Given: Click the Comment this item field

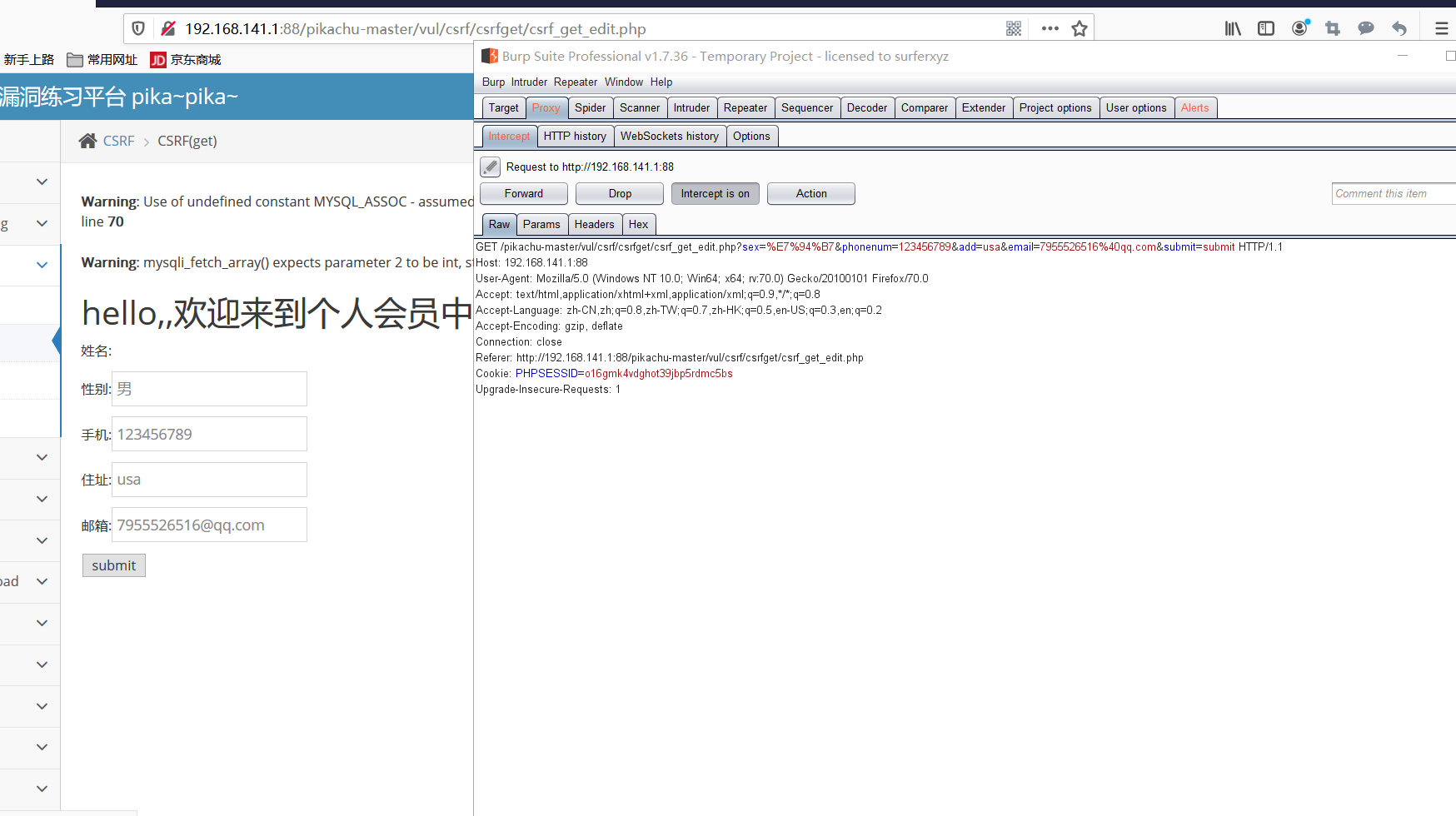Looking at the screenshot, I should click(x=1394, y=194).
